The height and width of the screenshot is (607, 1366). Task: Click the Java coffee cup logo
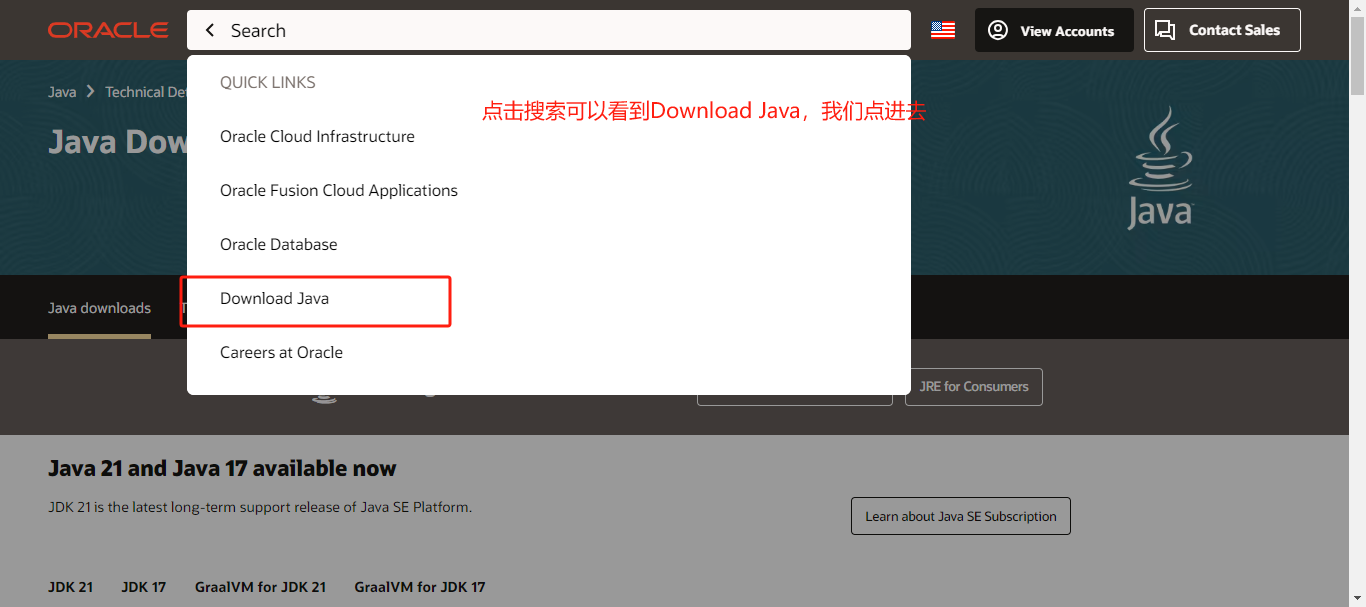[x=1161, y=168]
